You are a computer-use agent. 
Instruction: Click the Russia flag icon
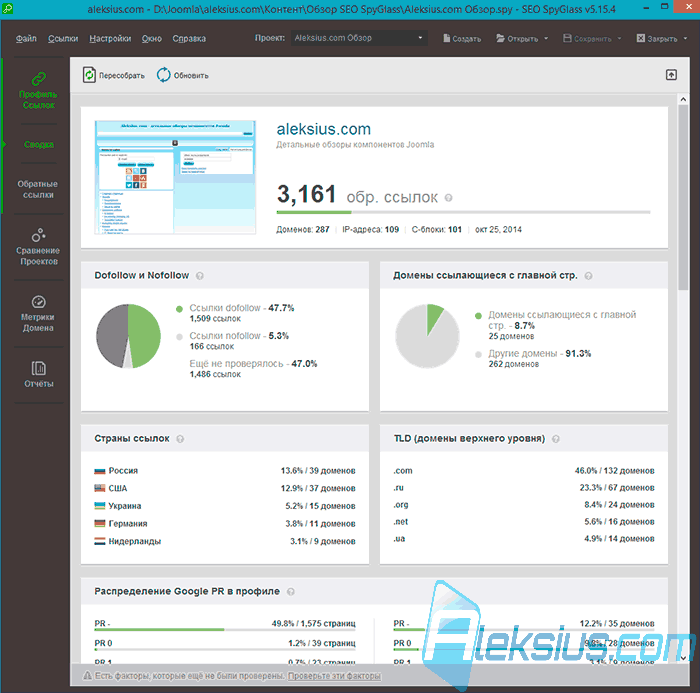coord(100,471)
